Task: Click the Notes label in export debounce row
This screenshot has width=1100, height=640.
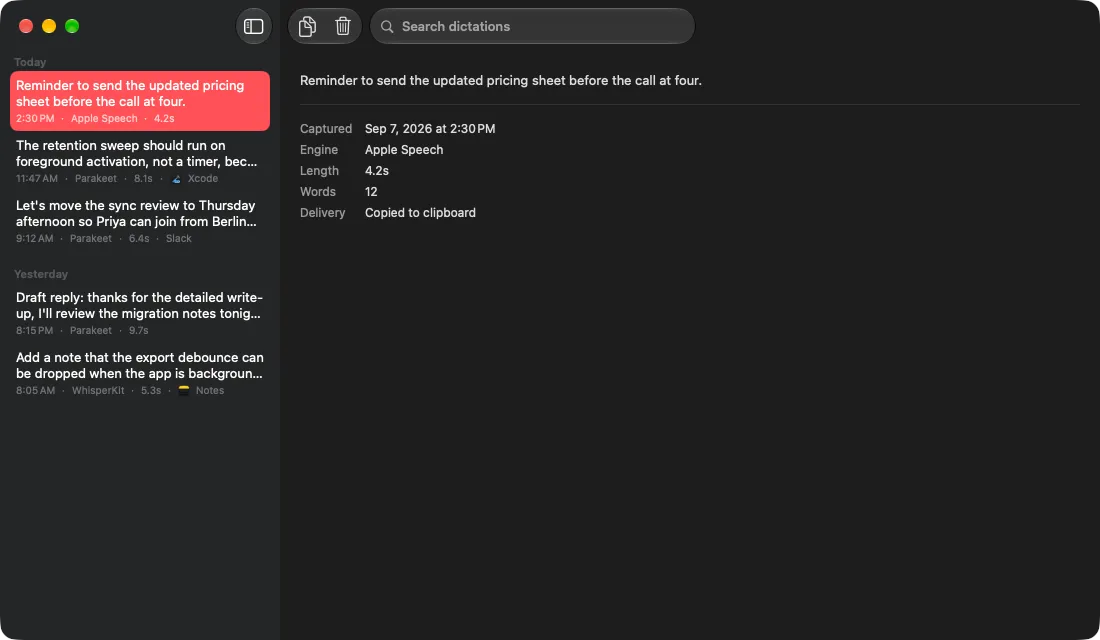Action: 210,391
